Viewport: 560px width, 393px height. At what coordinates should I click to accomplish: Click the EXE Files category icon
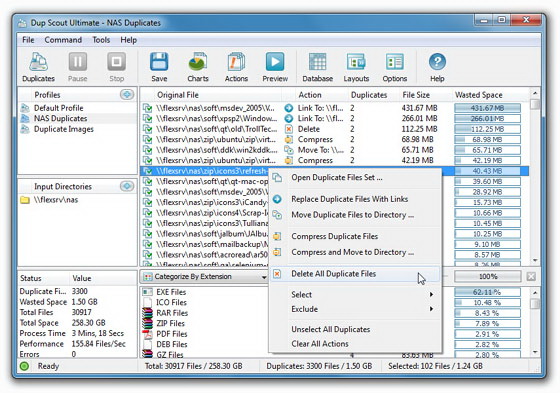tap(147, 292)
